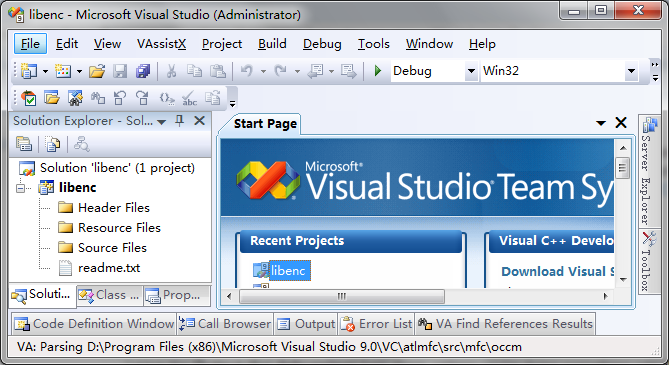Select Source Files folder in tree
Image resolution: width=669 pixels, height=365 pixels.
pos(112,248)
